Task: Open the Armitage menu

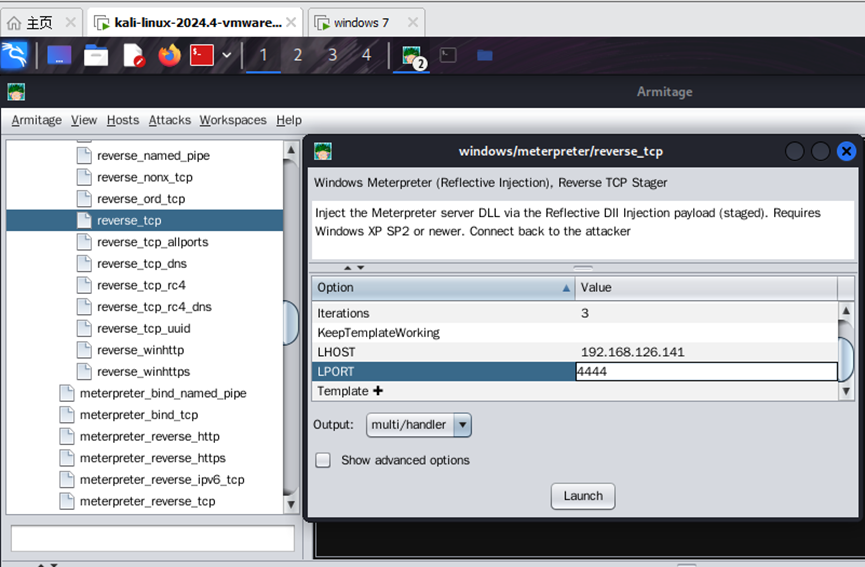Action: coord(36,120)
